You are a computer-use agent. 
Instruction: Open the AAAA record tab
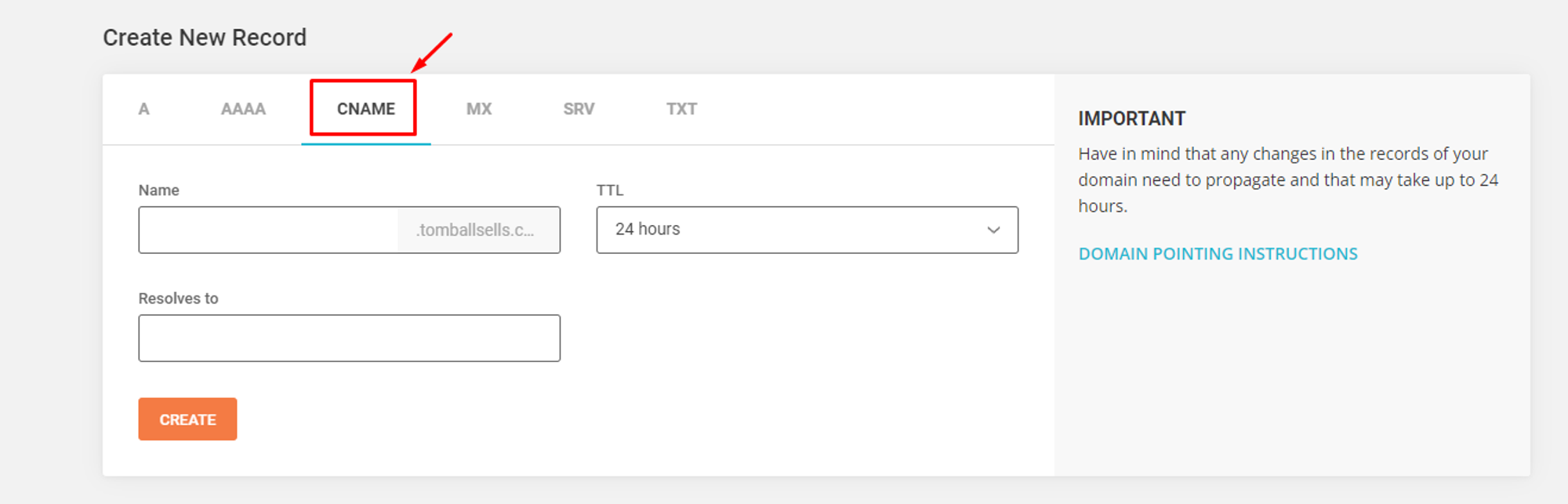click(243, 109)
